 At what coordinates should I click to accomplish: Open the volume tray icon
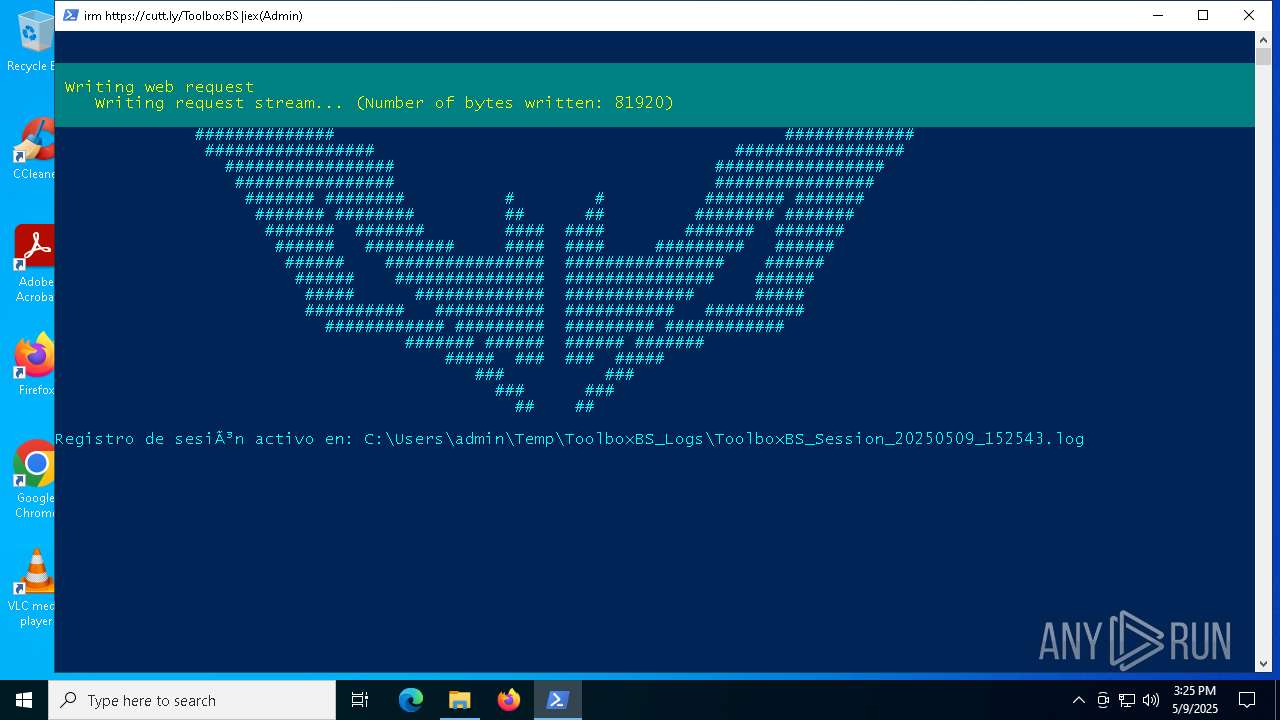(1151, 700)
